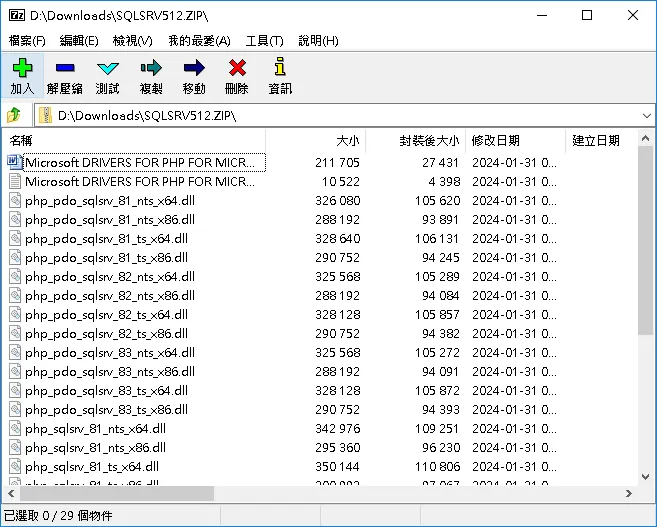Image resolution: width=657 pixels, height=527 pixels.
Task: Open the 檔案(F) File menu
Action: click(x=27, y=41)
